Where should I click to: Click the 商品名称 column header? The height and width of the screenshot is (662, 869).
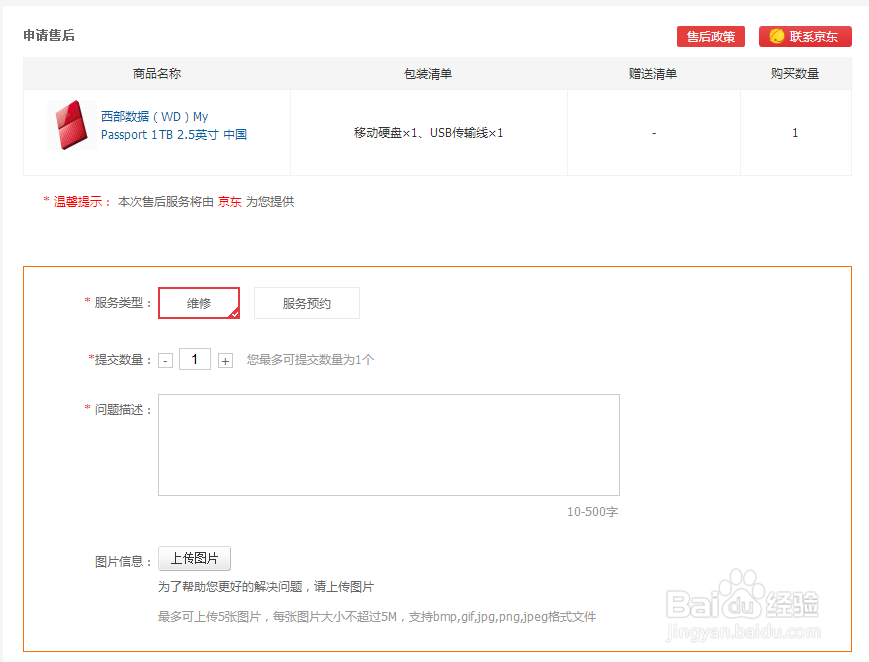[157, 74]
